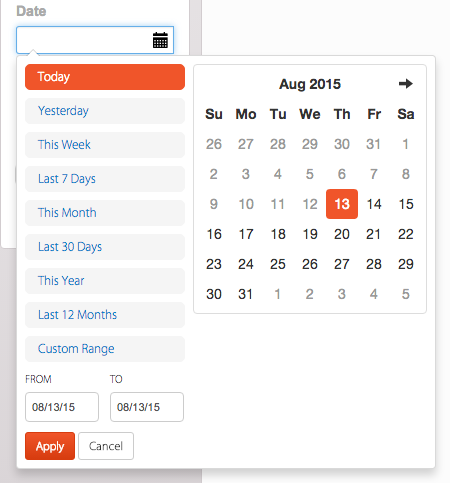
Task: Pick the This Year option
Action: coord(105,281)
